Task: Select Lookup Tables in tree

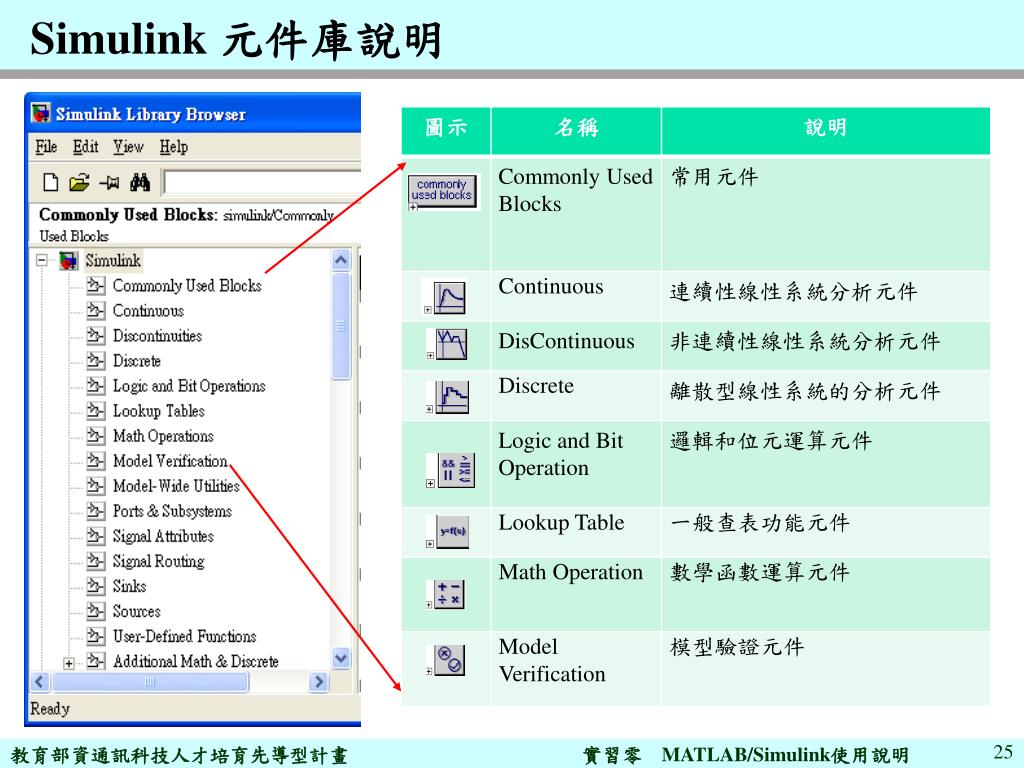Action: 159,411
